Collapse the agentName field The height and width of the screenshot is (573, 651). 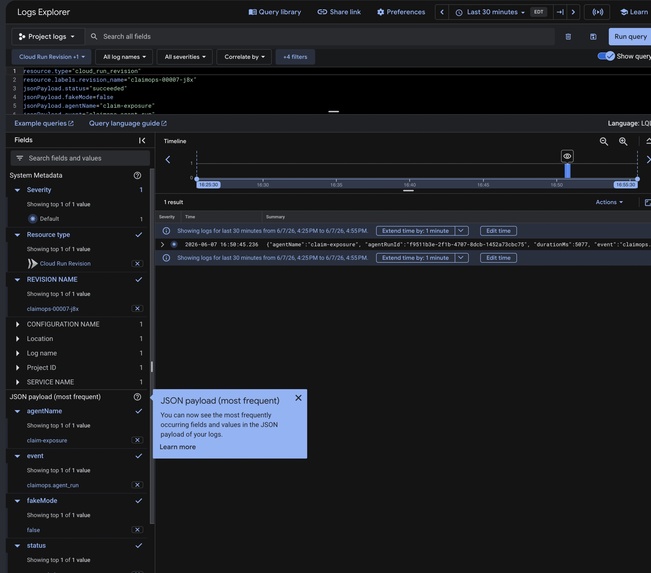pyautogui.click(x=17, y=411)
